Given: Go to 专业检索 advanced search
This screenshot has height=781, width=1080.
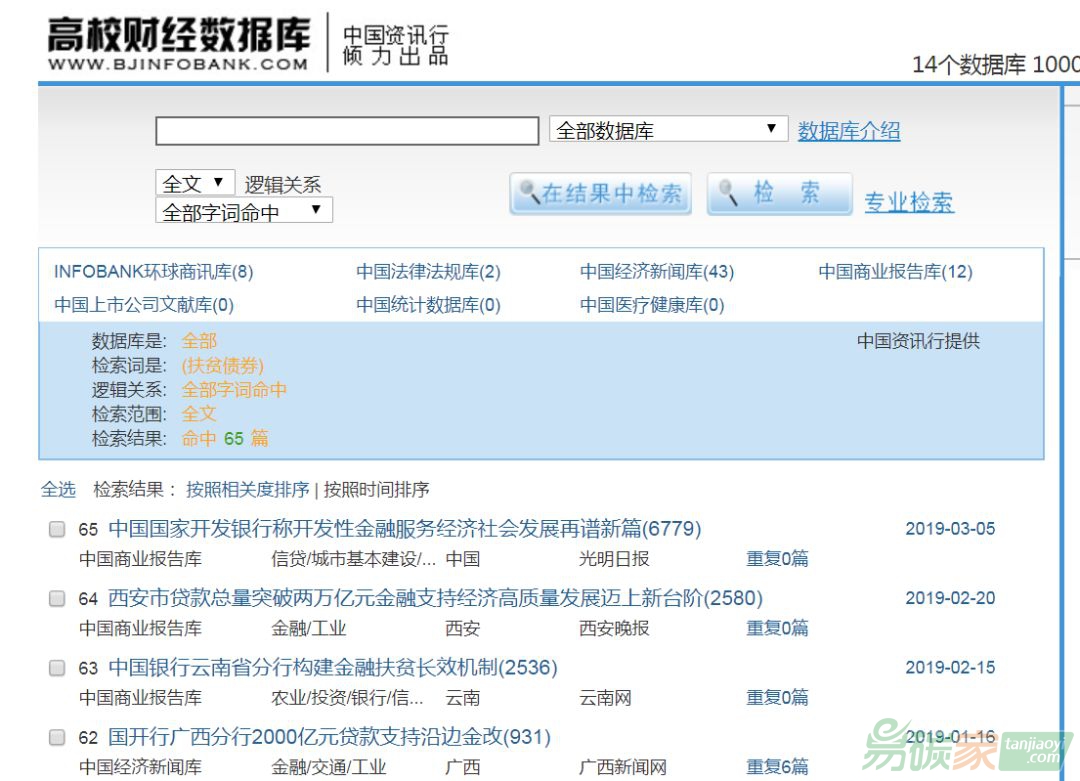Looking at the screenshot, I should click(x=908, y=202).
